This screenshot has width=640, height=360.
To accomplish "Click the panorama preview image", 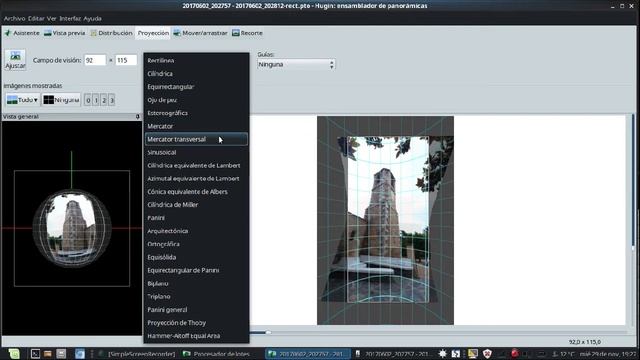I will coord(385,220).
